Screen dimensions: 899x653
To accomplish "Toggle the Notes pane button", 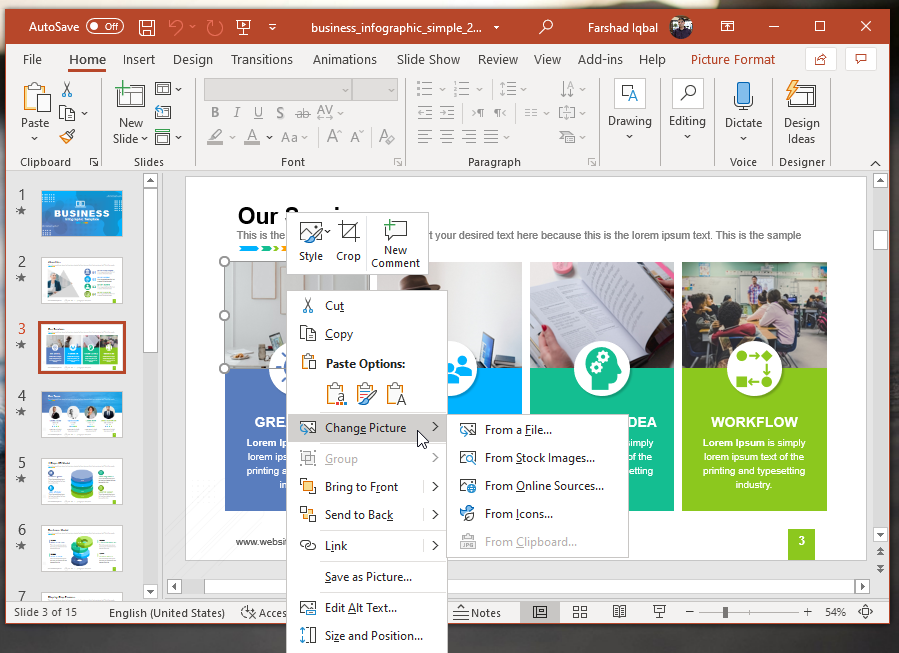I will coord(475,612).
